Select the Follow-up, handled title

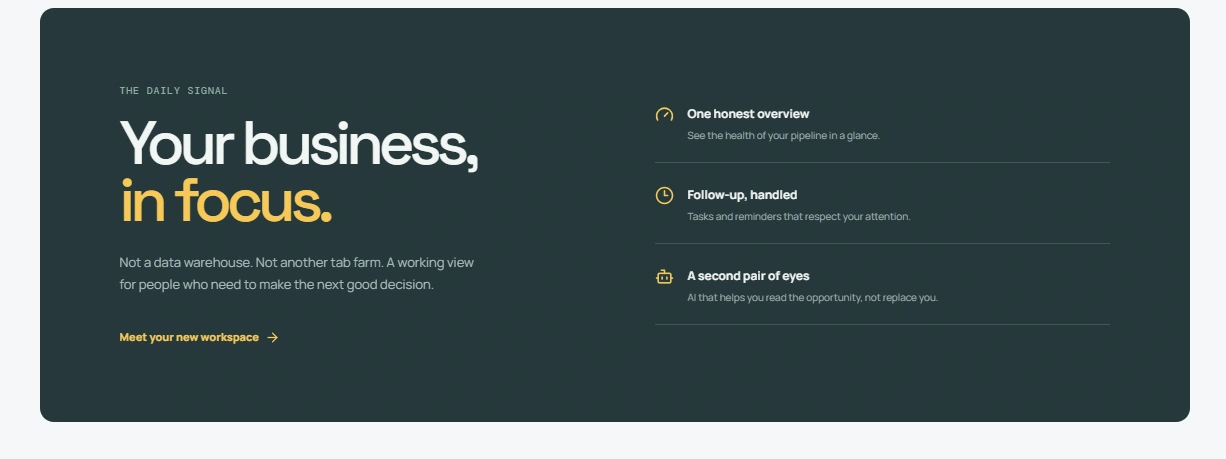pos(742,195)
